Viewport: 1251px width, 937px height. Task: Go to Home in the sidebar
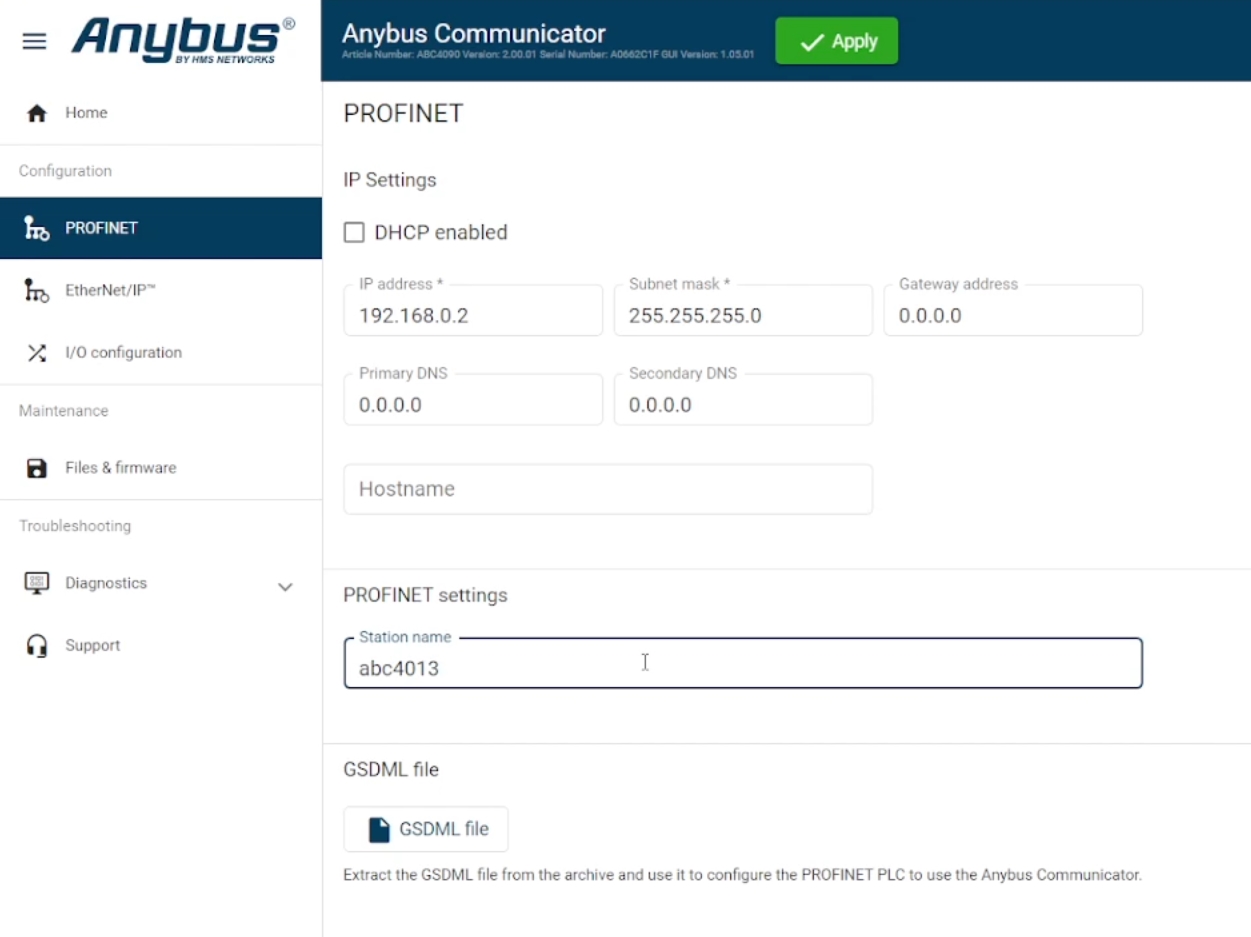[x=160, y=113]
